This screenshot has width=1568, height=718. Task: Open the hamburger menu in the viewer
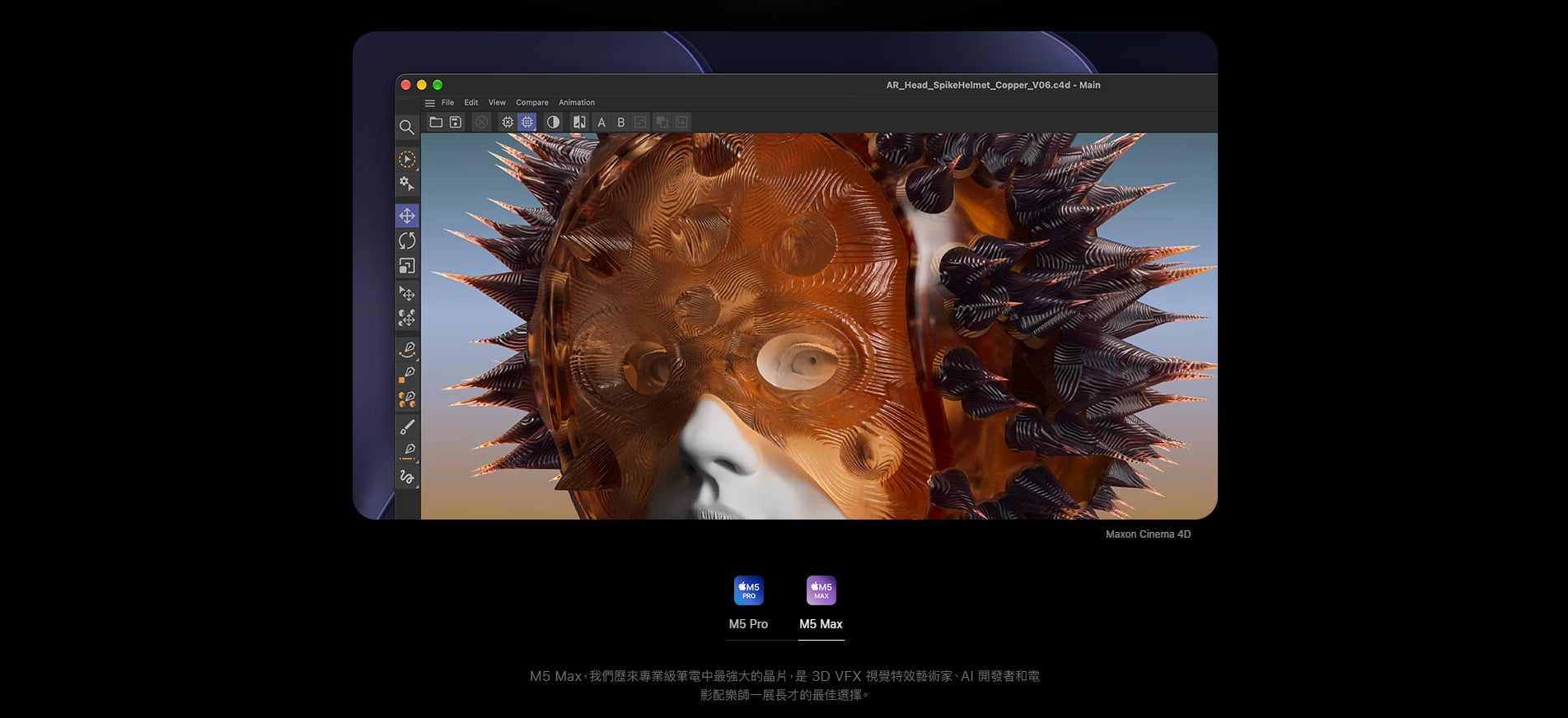point(429,103)
